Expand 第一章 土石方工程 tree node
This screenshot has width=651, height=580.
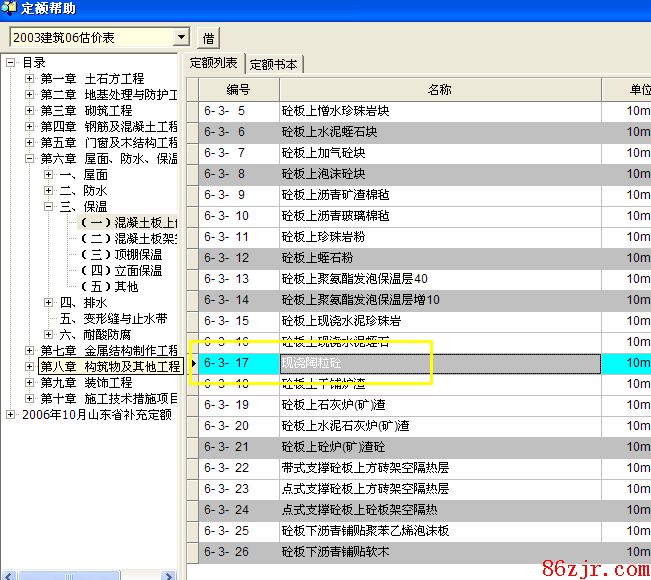click(x=29, y=79)
